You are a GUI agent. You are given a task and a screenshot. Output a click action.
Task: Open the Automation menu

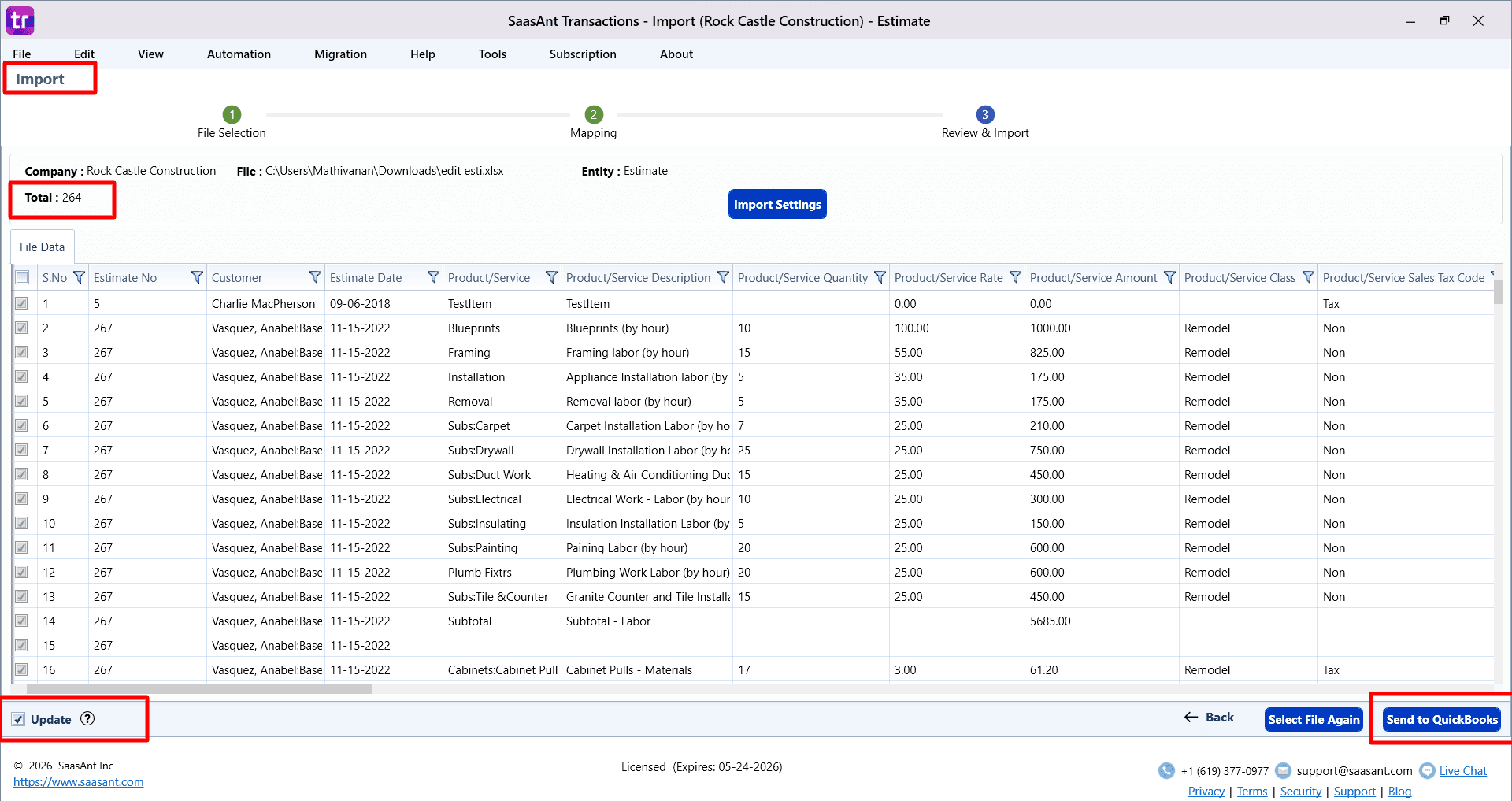tap(239, 54)
